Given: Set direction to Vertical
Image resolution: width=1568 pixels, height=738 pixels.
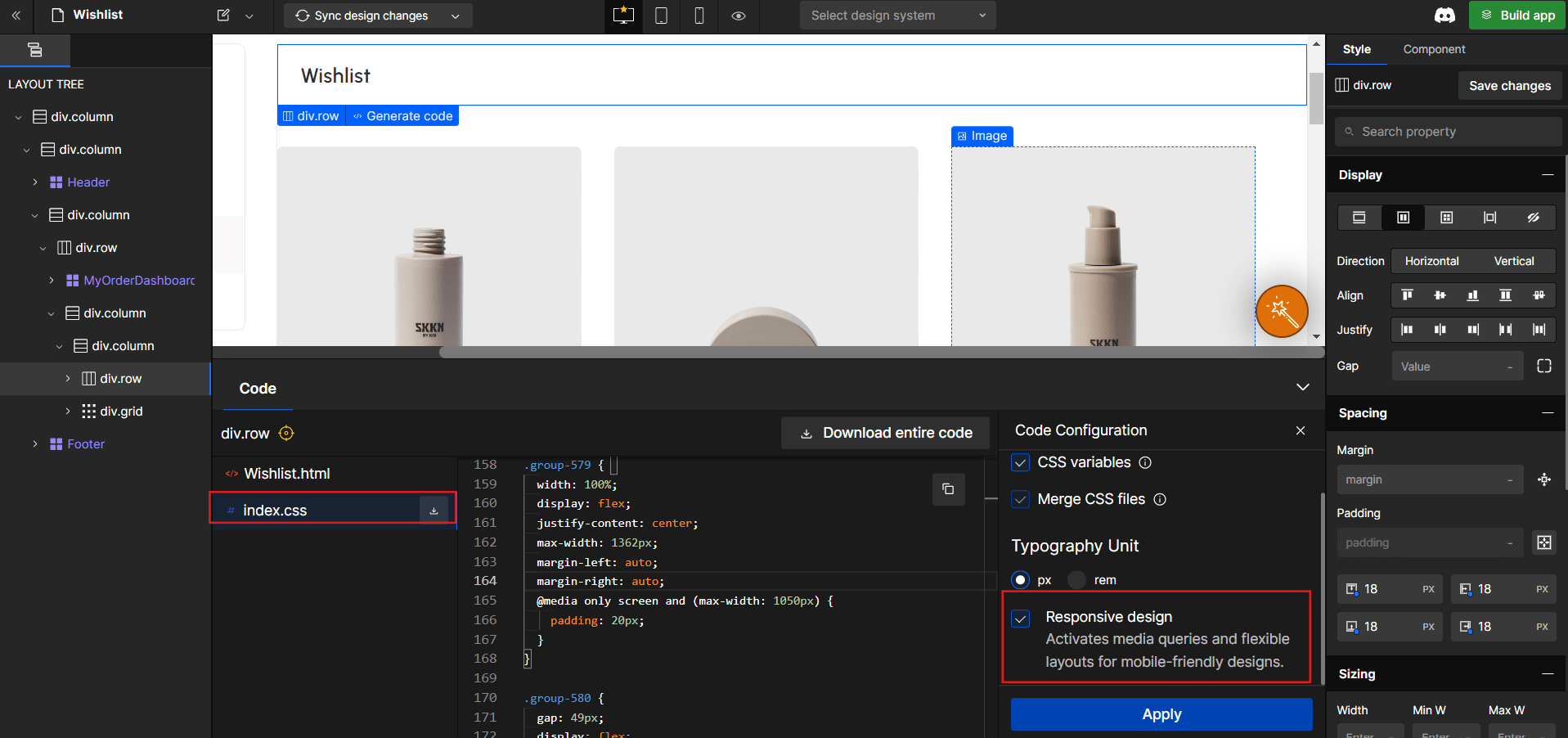Looking at the screenshot, I should (x=1514, y=261).
